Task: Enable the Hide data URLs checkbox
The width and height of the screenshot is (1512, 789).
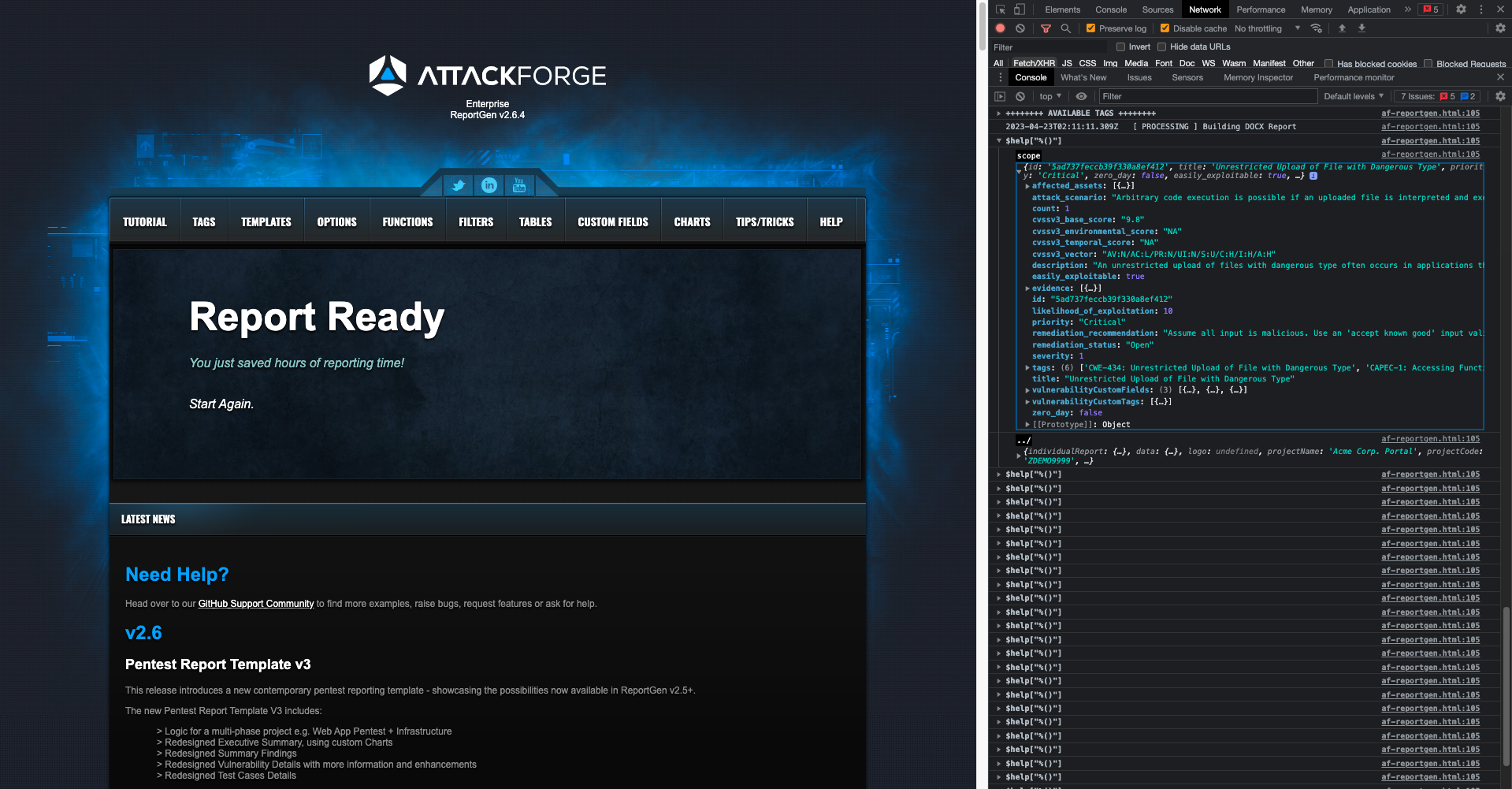Action: tap(1162, 47)
